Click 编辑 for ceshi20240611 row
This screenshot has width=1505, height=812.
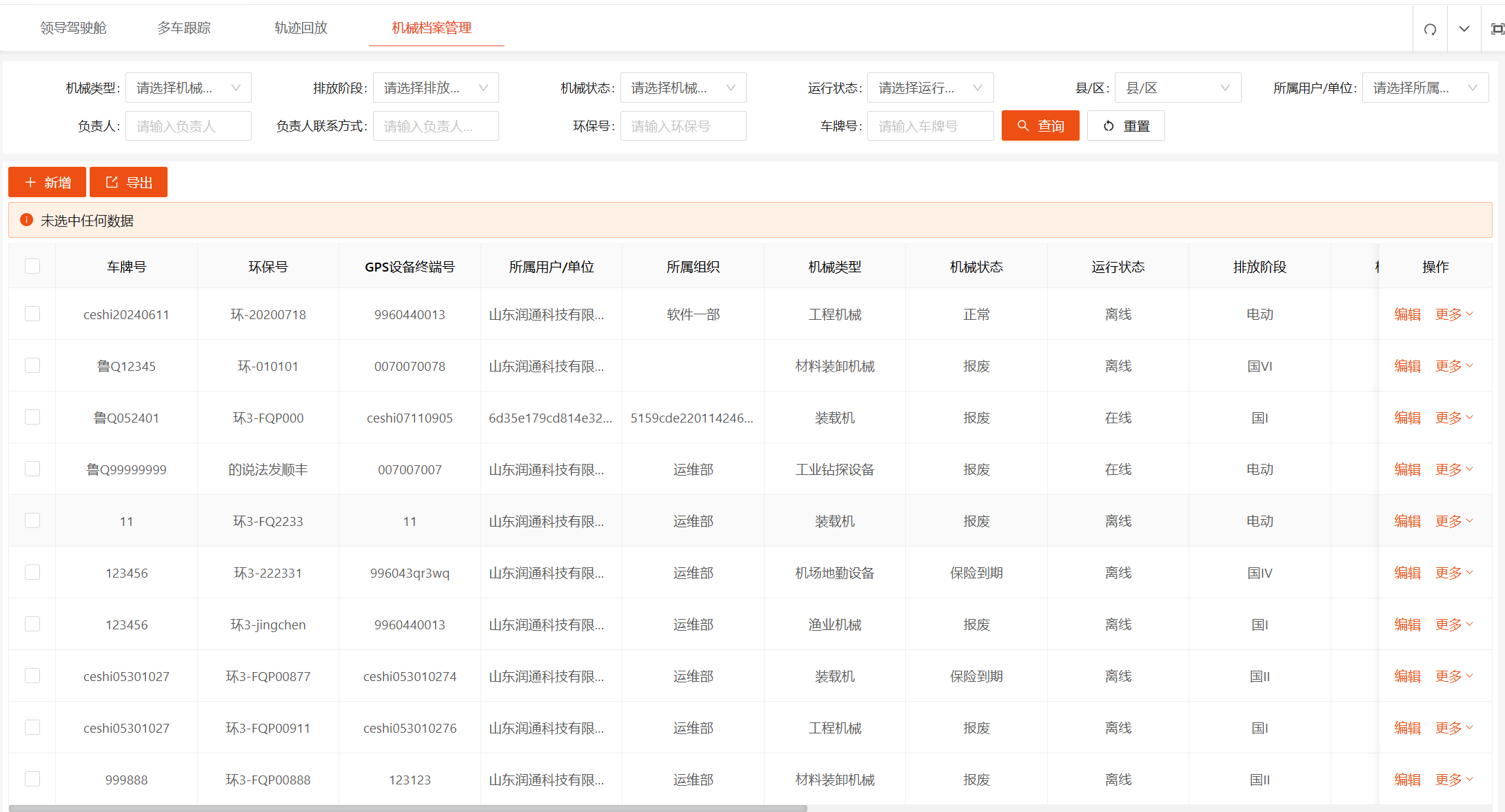[1407, 314]
